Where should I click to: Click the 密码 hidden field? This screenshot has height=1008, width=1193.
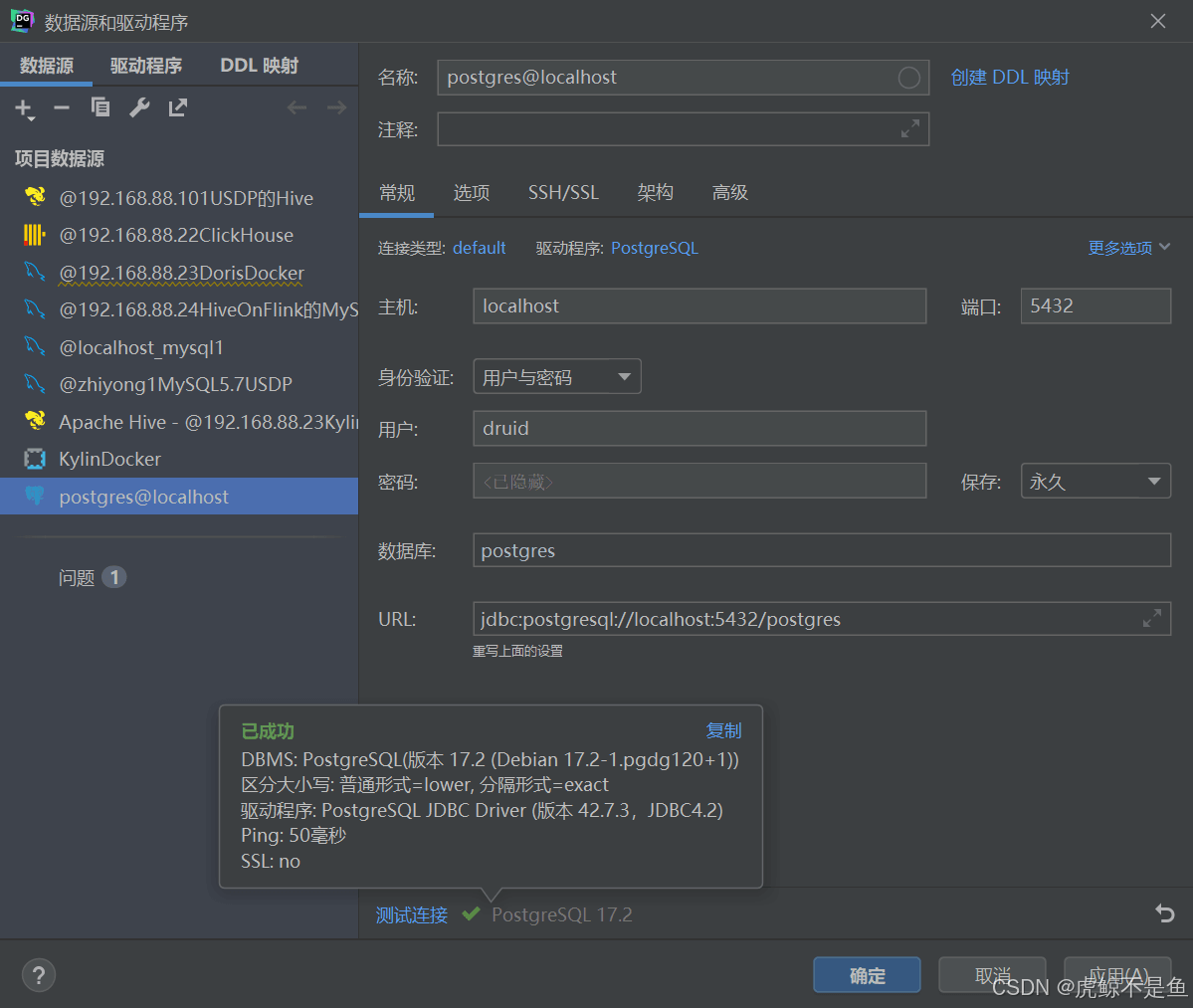click(x=699, y=481)
